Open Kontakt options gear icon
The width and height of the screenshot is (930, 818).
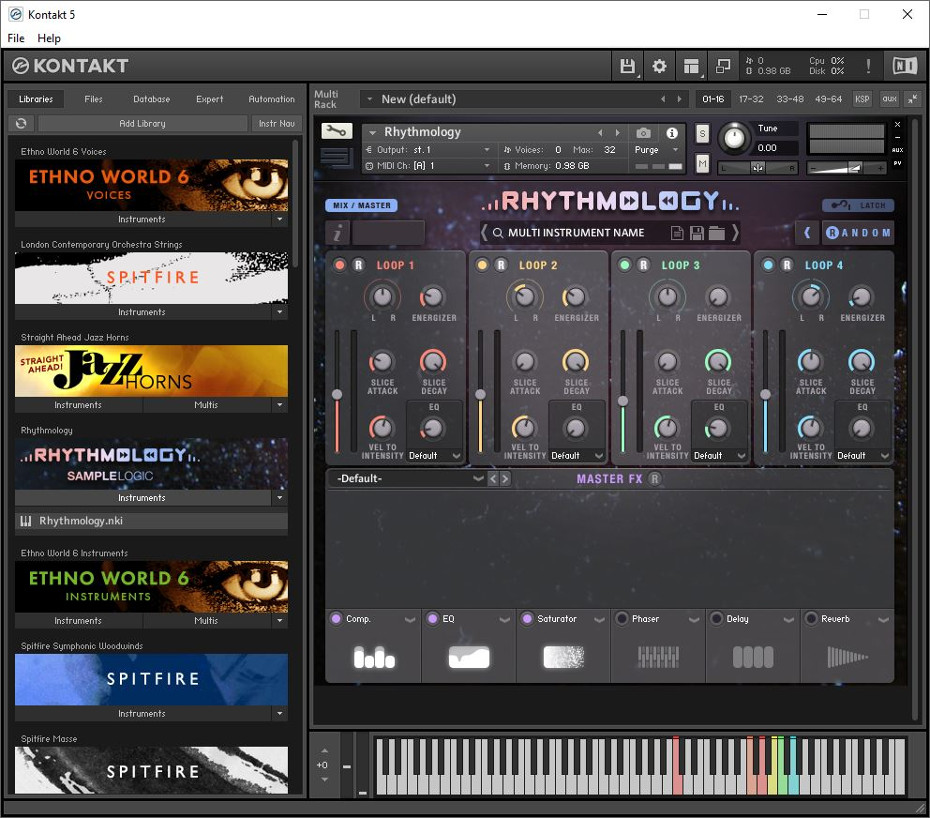click(x=659, y=66)
